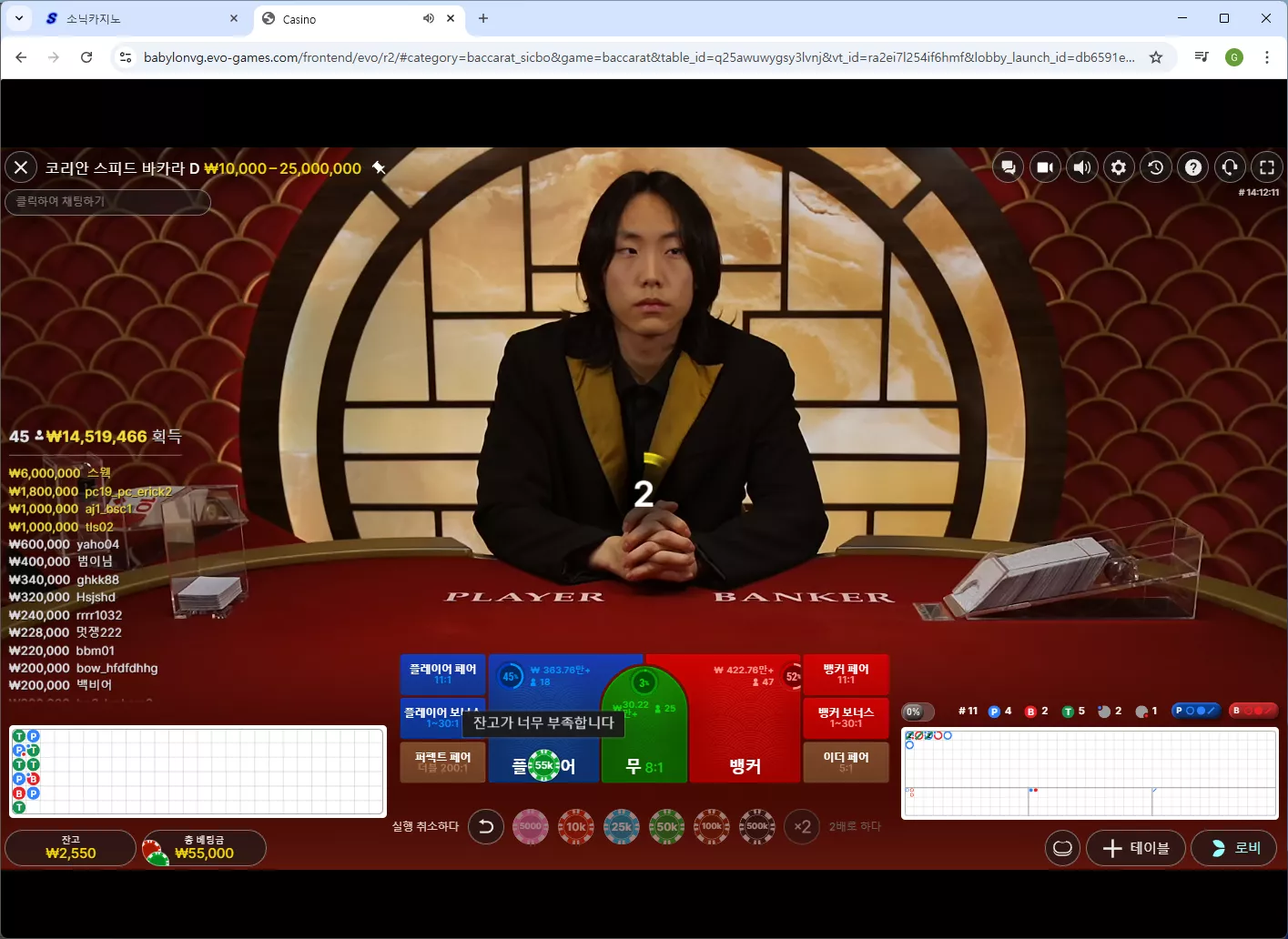Show Banker next-hand roadmap prediction

1253,711
